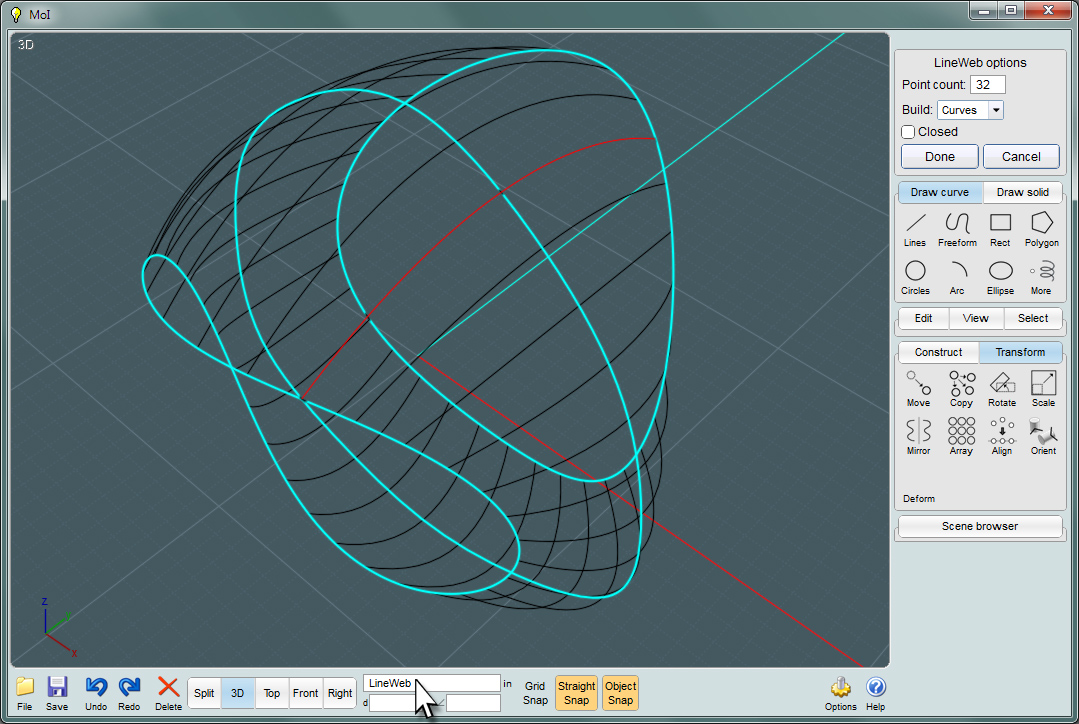Switch to the Right view
The height and width of the screenshot is (724, 1079).
click(340, 693)
